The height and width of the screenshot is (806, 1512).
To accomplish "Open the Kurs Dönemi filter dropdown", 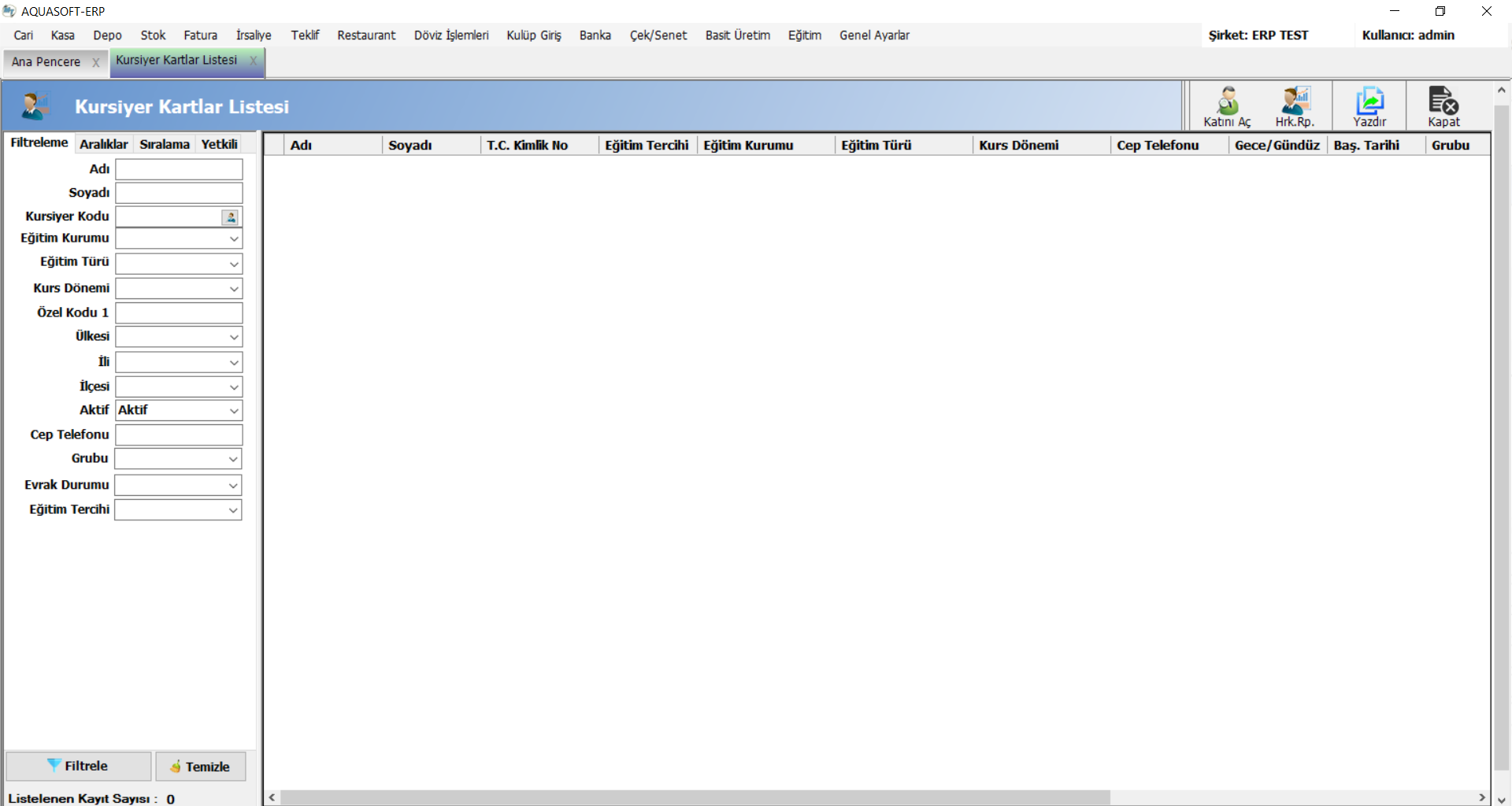I will click(x=234, y=289).
